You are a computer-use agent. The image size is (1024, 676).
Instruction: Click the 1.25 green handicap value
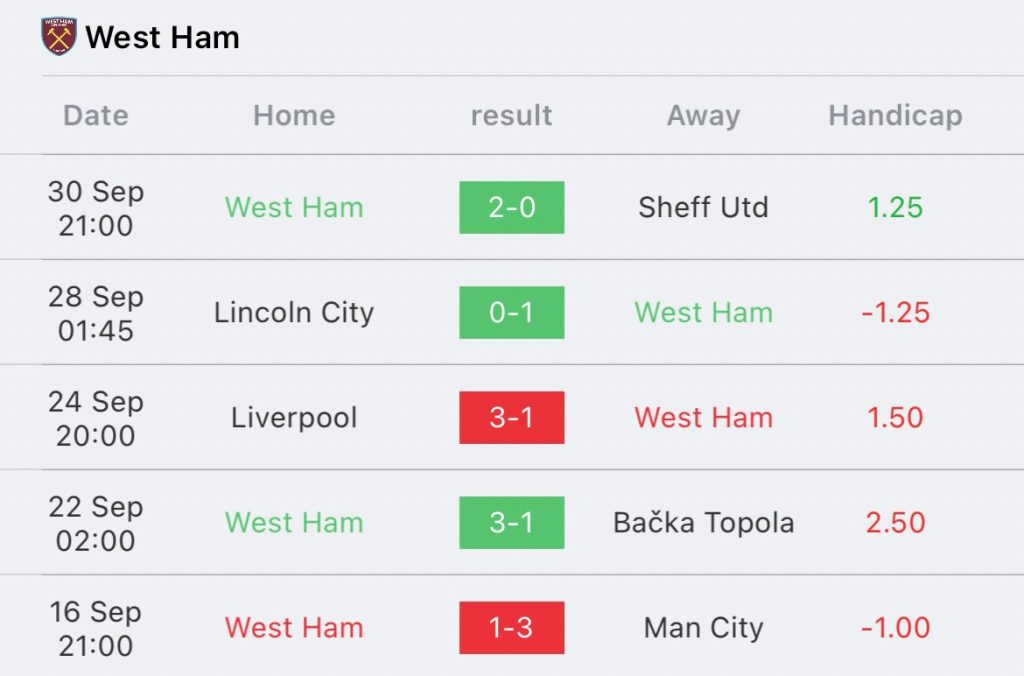point(895,207)
